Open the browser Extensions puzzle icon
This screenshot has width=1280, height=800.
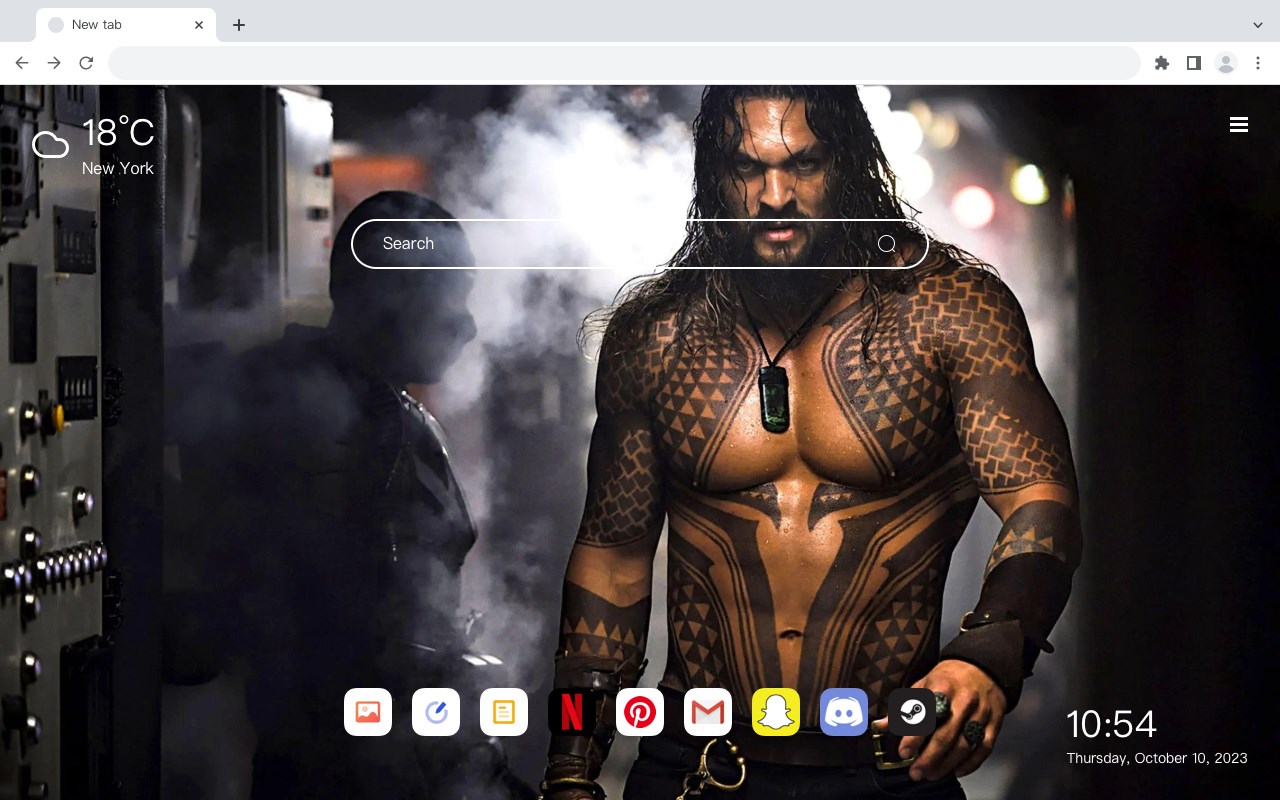pos(1161,63)
